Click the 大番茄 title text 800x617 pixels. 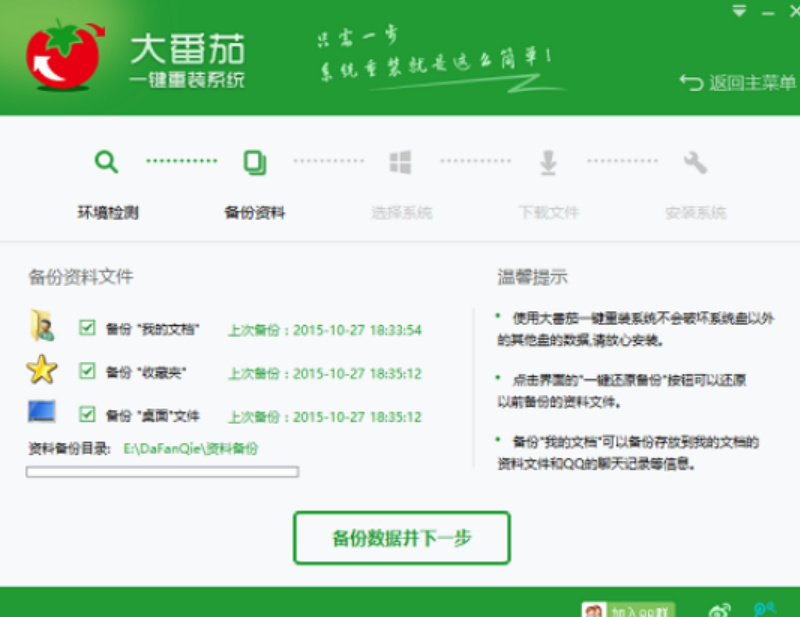(187, 50)
